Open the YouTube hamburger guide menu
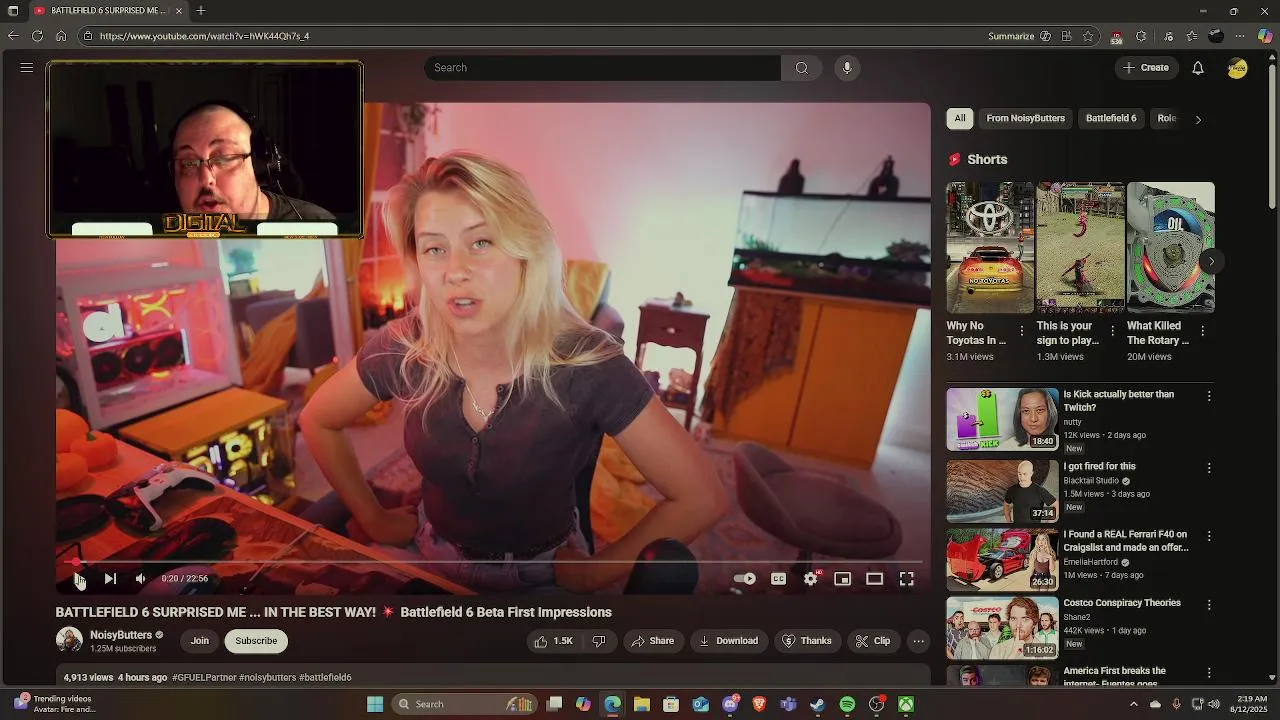The width and height of the screenshot is (1280, 720). pos(27,68)
